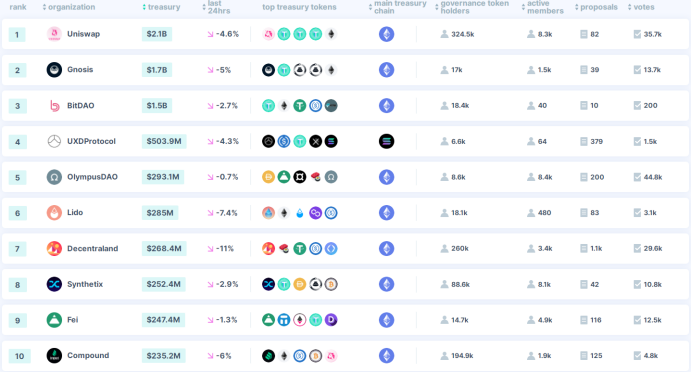Click the Solana chain icon in UXDProtocol row
This screenshot has width=692, height=372.
[x=387, y=141]
